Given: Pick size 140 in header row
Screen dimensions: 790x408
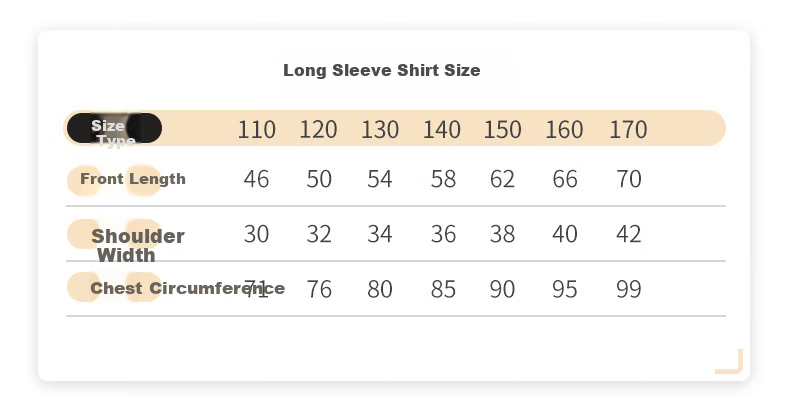Looking at the screenshot, I should click(441, 129).
